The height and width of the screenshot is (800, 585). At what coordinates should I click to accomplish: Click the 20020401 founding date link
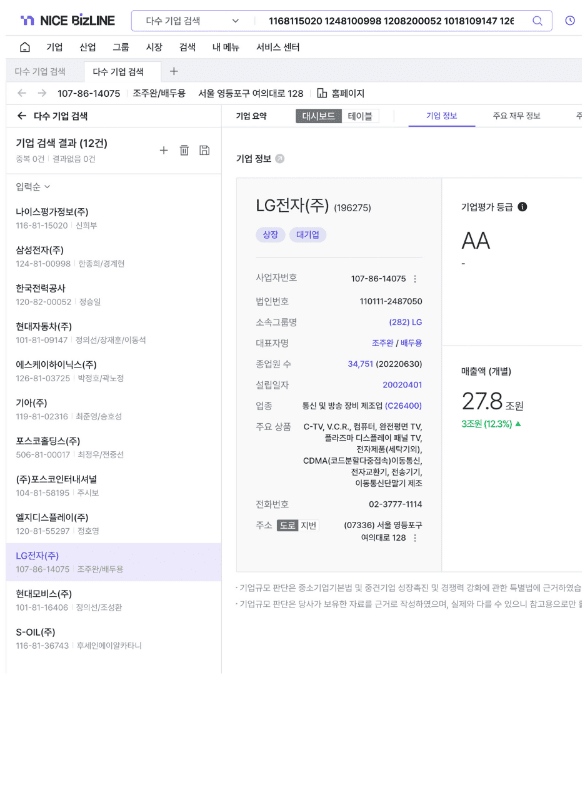click(402, 385)
